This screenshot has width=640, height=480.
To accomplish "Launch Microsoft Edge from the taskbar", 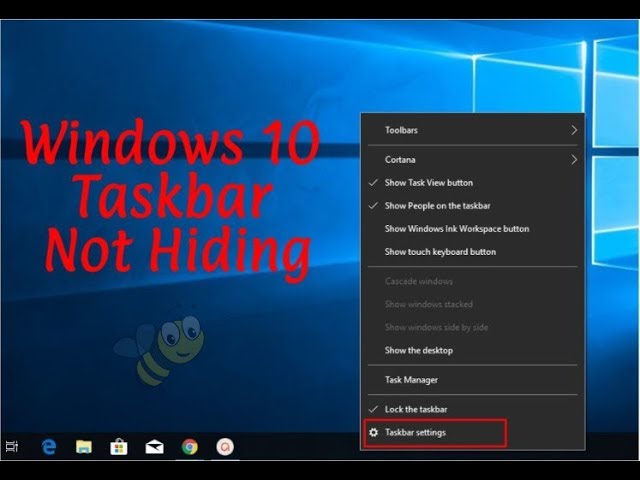I will click(49, 447).
